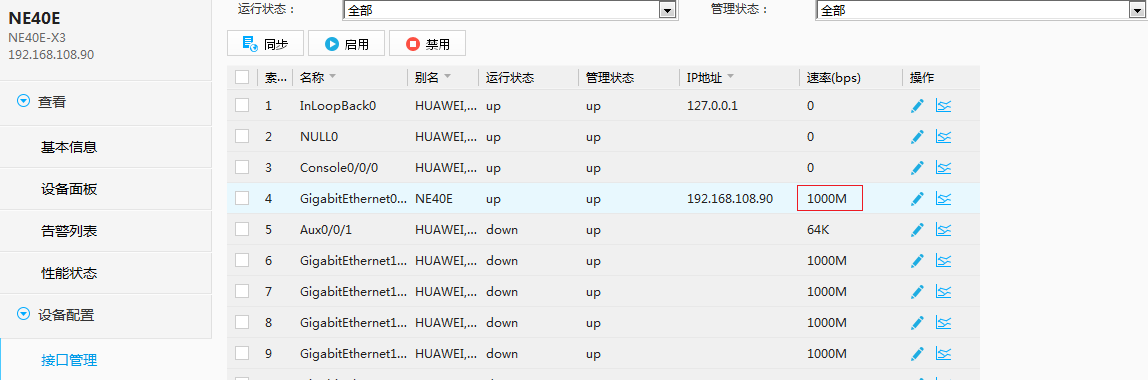Image resolution: width=1148 pixels, height=380 pixels.
Task: Open chart icon in row 8
Action: 943,323
